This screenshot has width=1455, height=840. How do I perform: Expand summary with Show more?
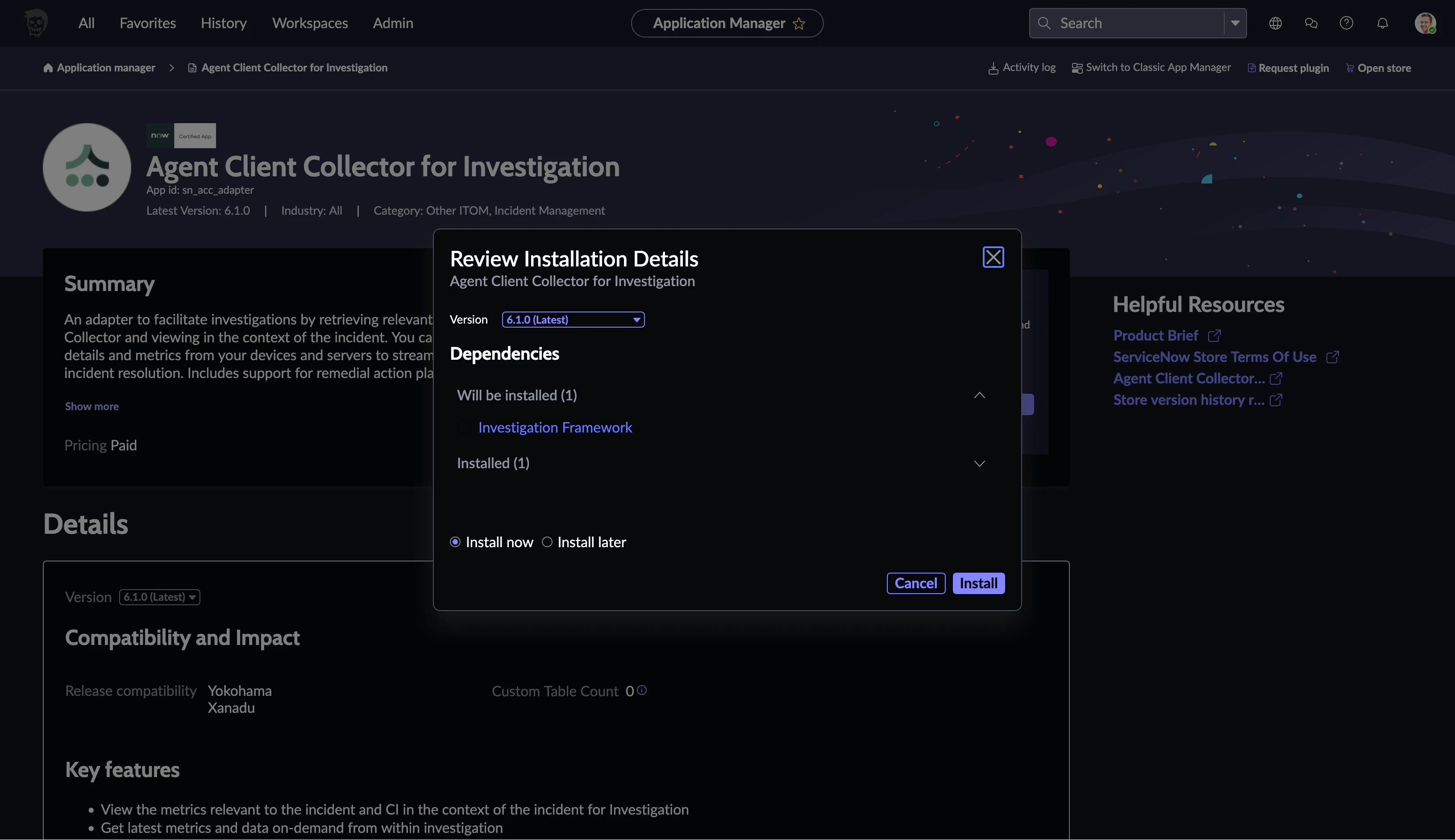pyautogui.click(x=92, y=406)
